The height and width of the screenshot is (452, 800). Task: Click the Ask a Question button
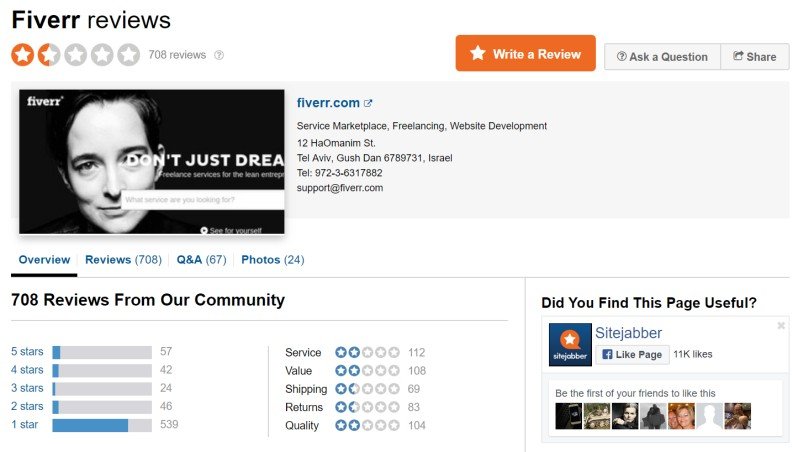(x=662, y=57)
